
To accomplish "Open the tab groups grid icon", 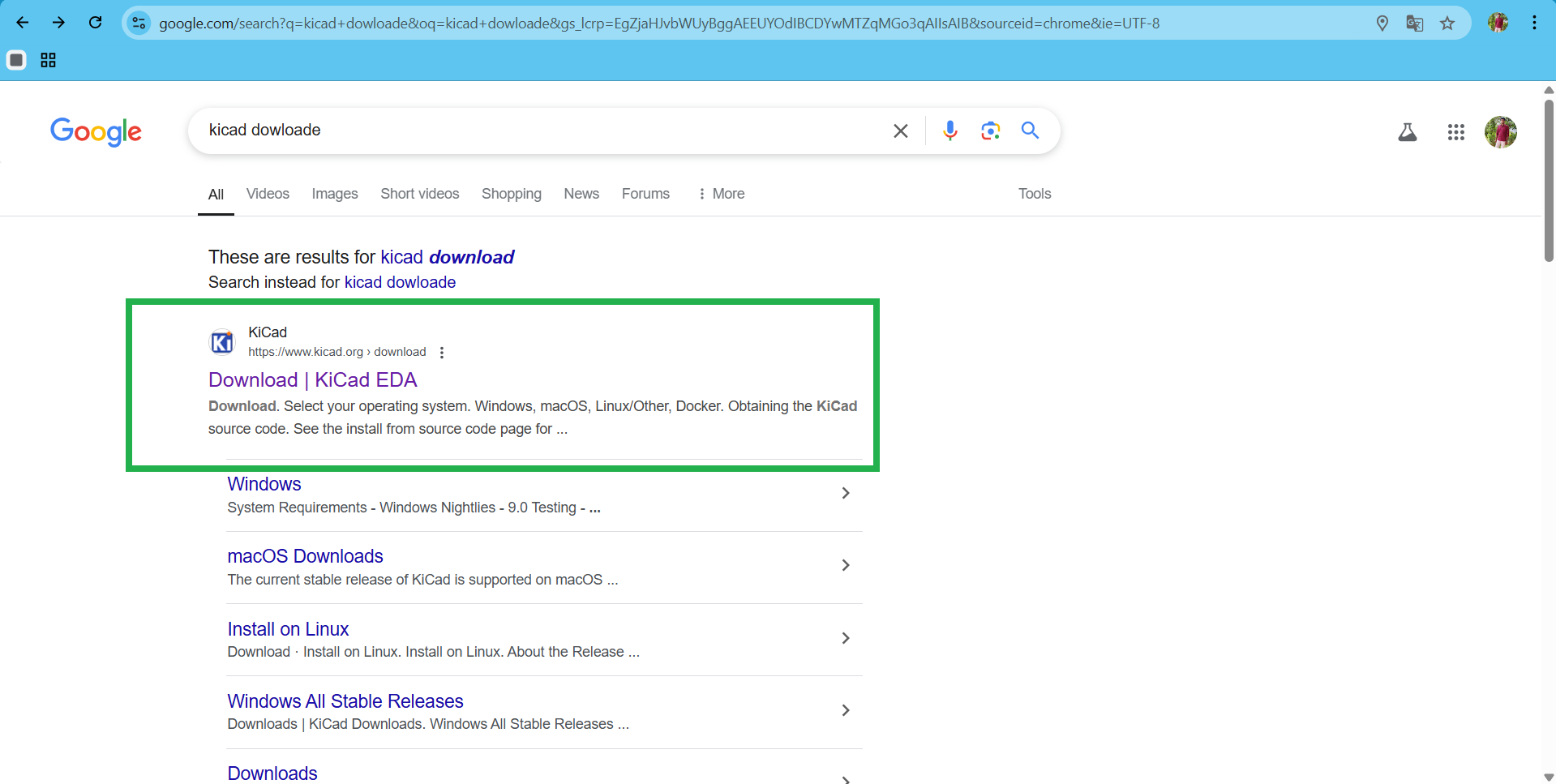I will pyautogui.click(x=49, y=60).
